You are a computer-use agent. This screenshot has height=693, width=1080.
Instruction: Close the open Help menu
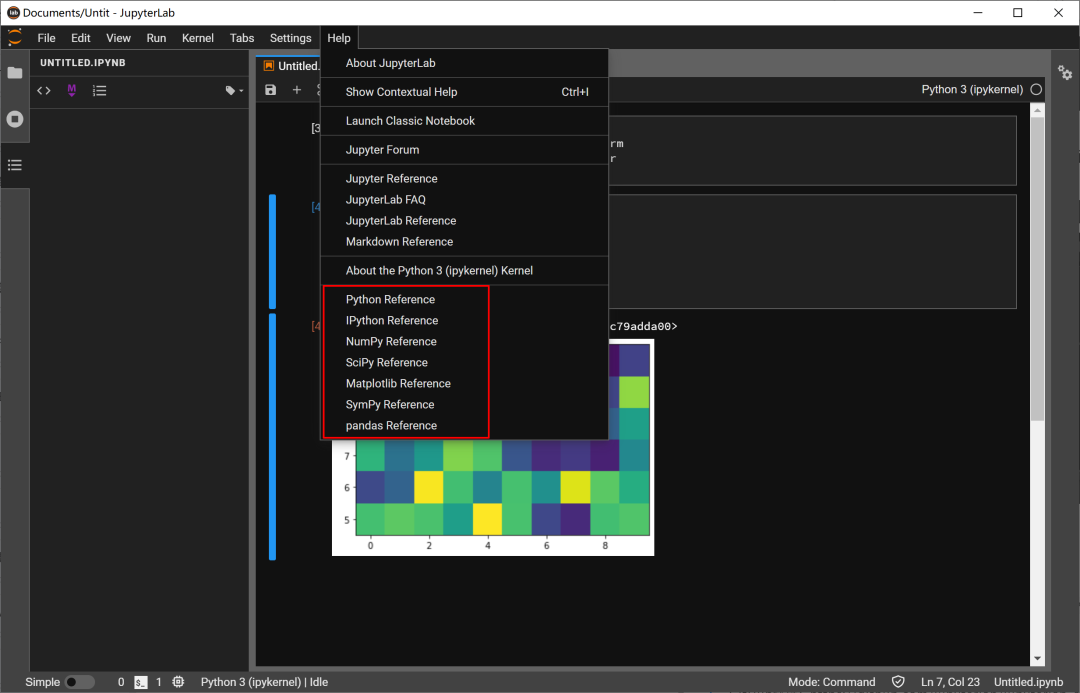click(x=339, y=38)
